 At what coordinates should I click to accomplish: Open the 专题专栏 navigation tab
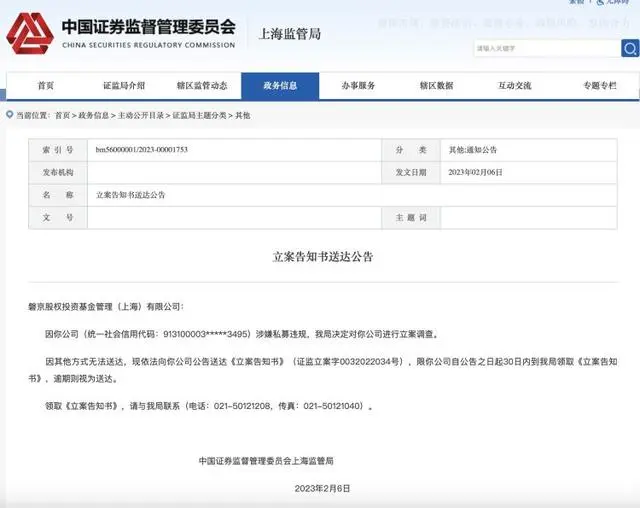[600, 86]
